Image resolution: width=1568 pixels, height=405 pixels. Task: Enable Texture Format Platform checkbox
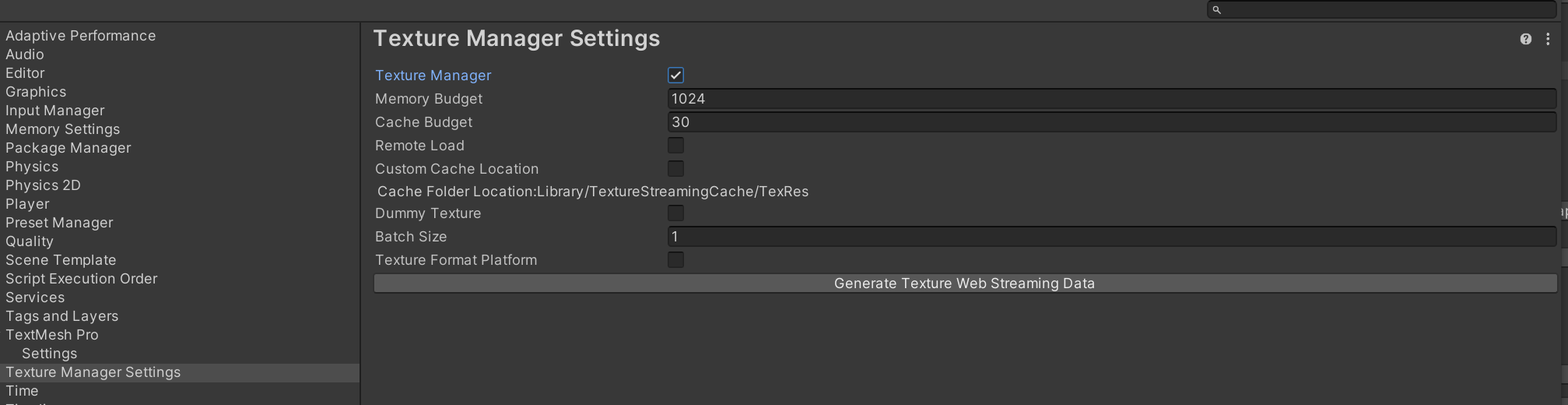(x=675, y=260)
